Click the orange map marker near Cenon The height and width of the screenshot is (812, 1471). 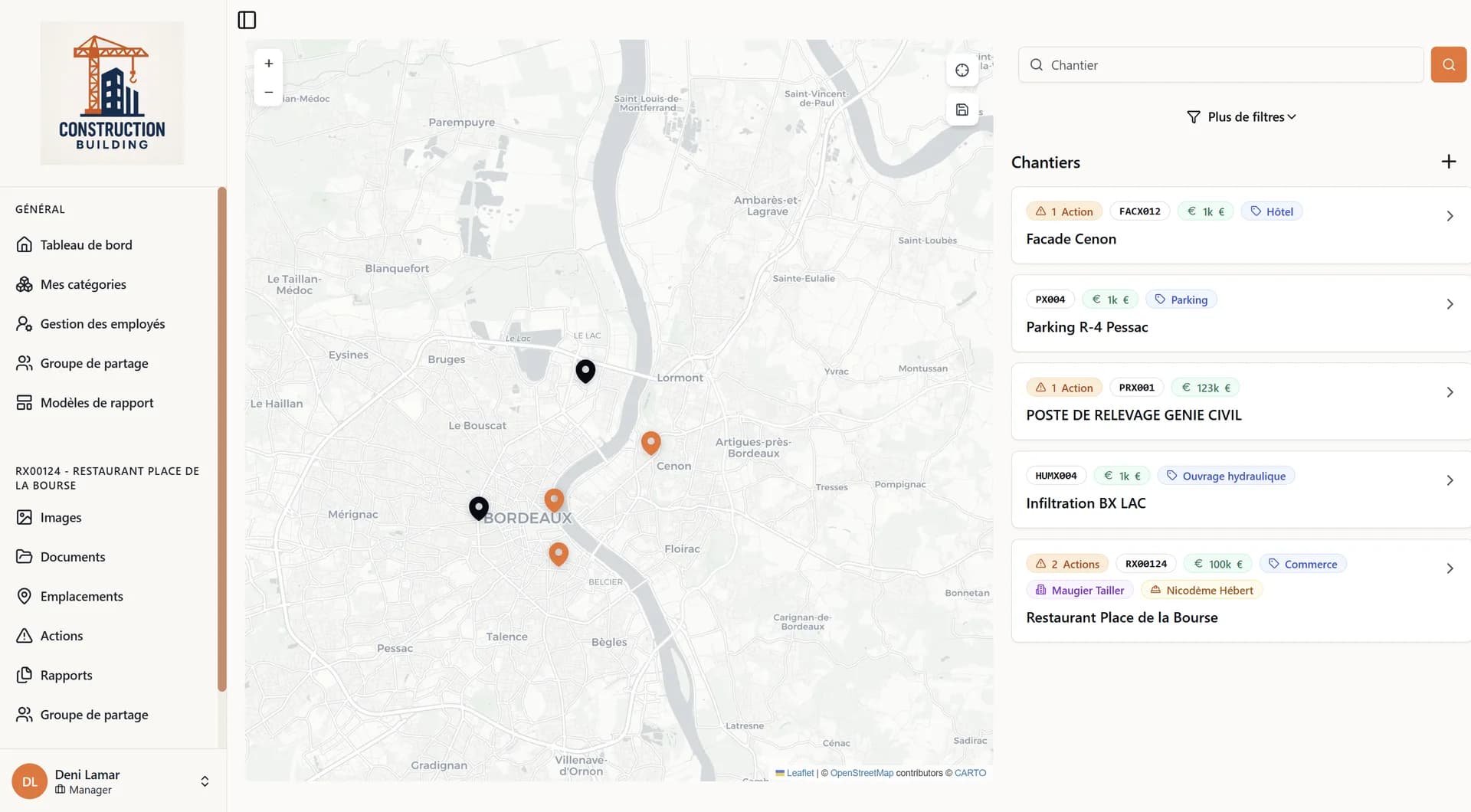650,442
